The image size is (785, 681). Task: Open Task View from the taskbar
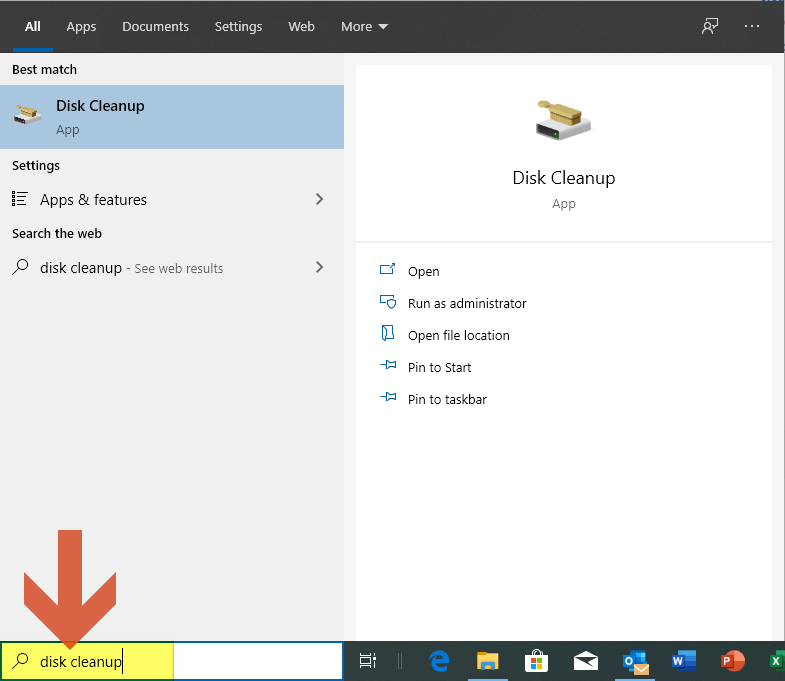[368, 661]
